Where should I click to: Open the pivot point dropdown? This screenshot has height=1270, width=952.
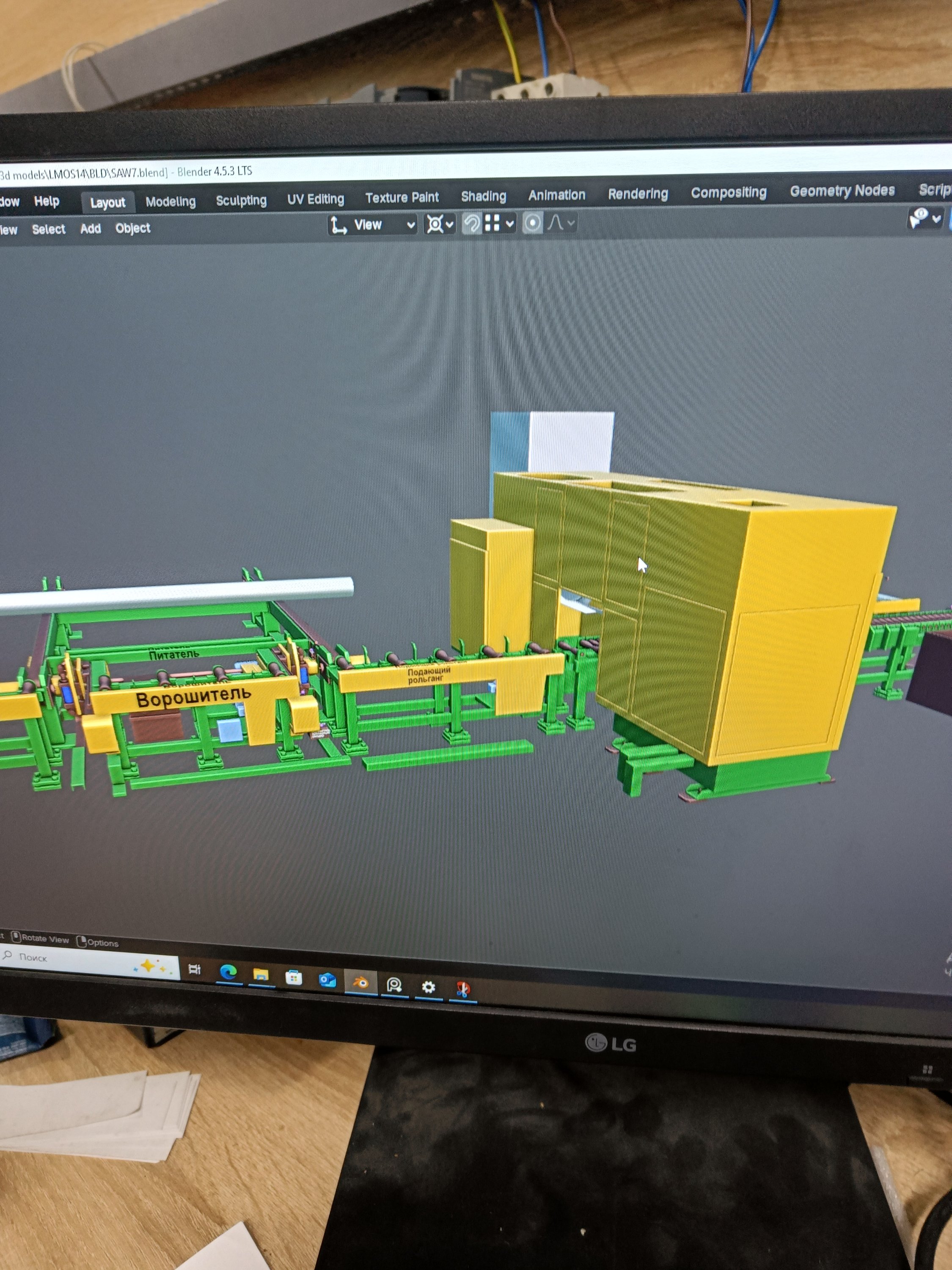coord(440,224)
